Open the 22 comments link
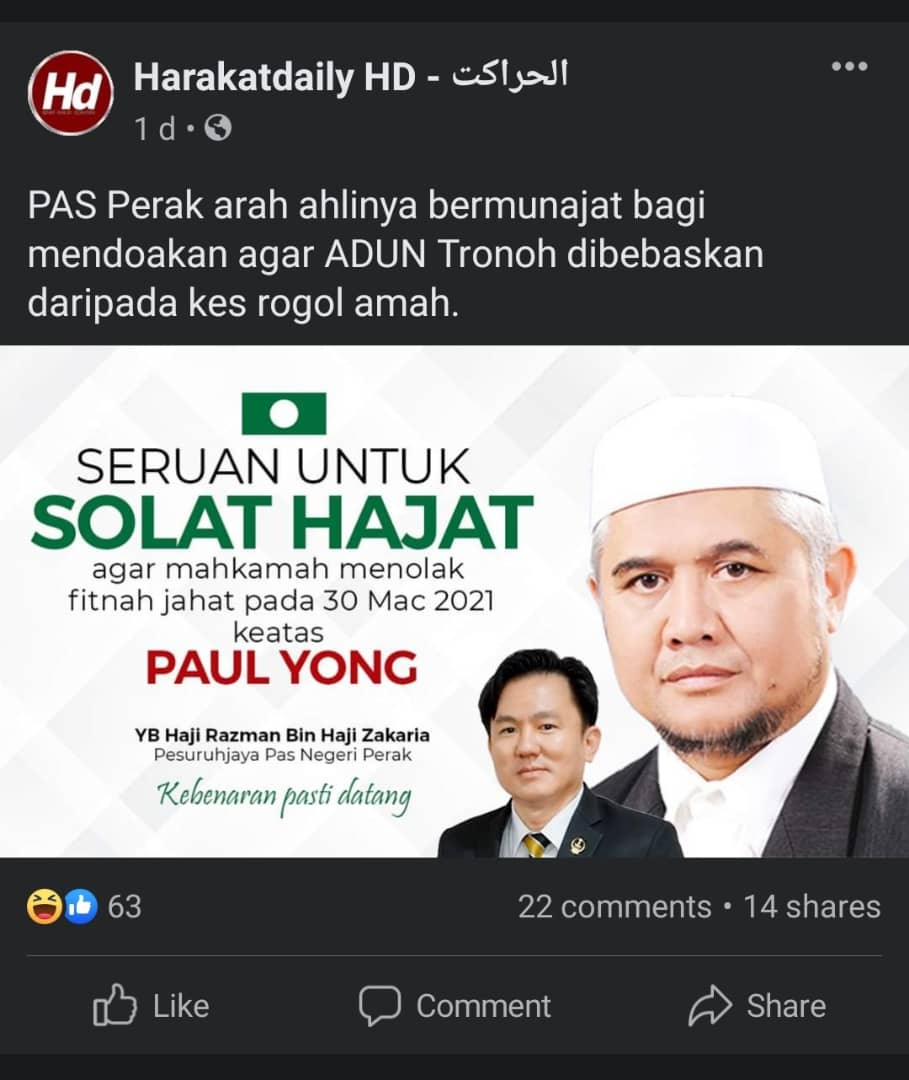This screenshot has width=909, height=1080. tap(614, 906)
